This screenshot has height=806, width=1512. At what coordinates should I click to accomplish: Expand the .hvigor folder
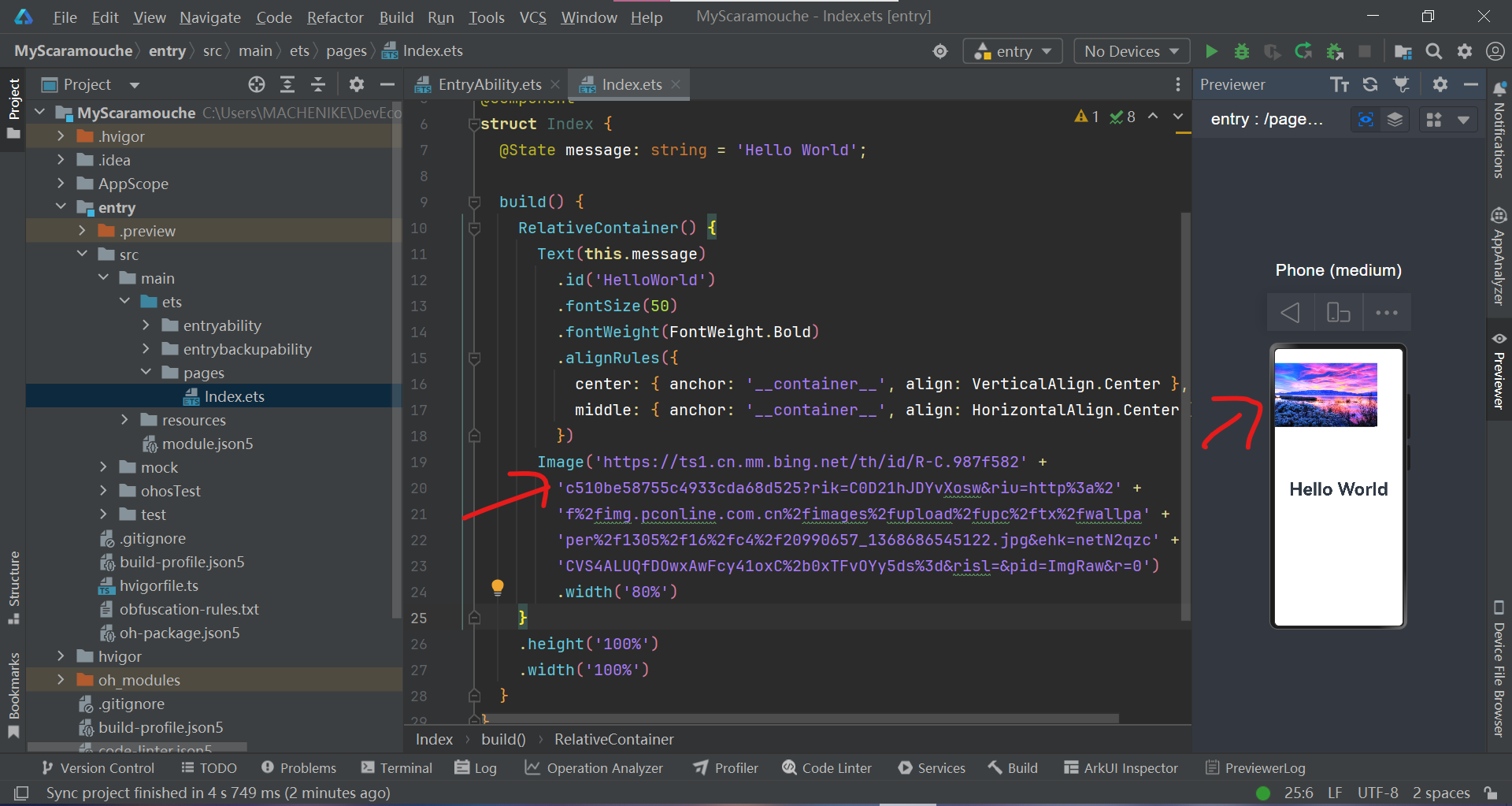point(61,136)
